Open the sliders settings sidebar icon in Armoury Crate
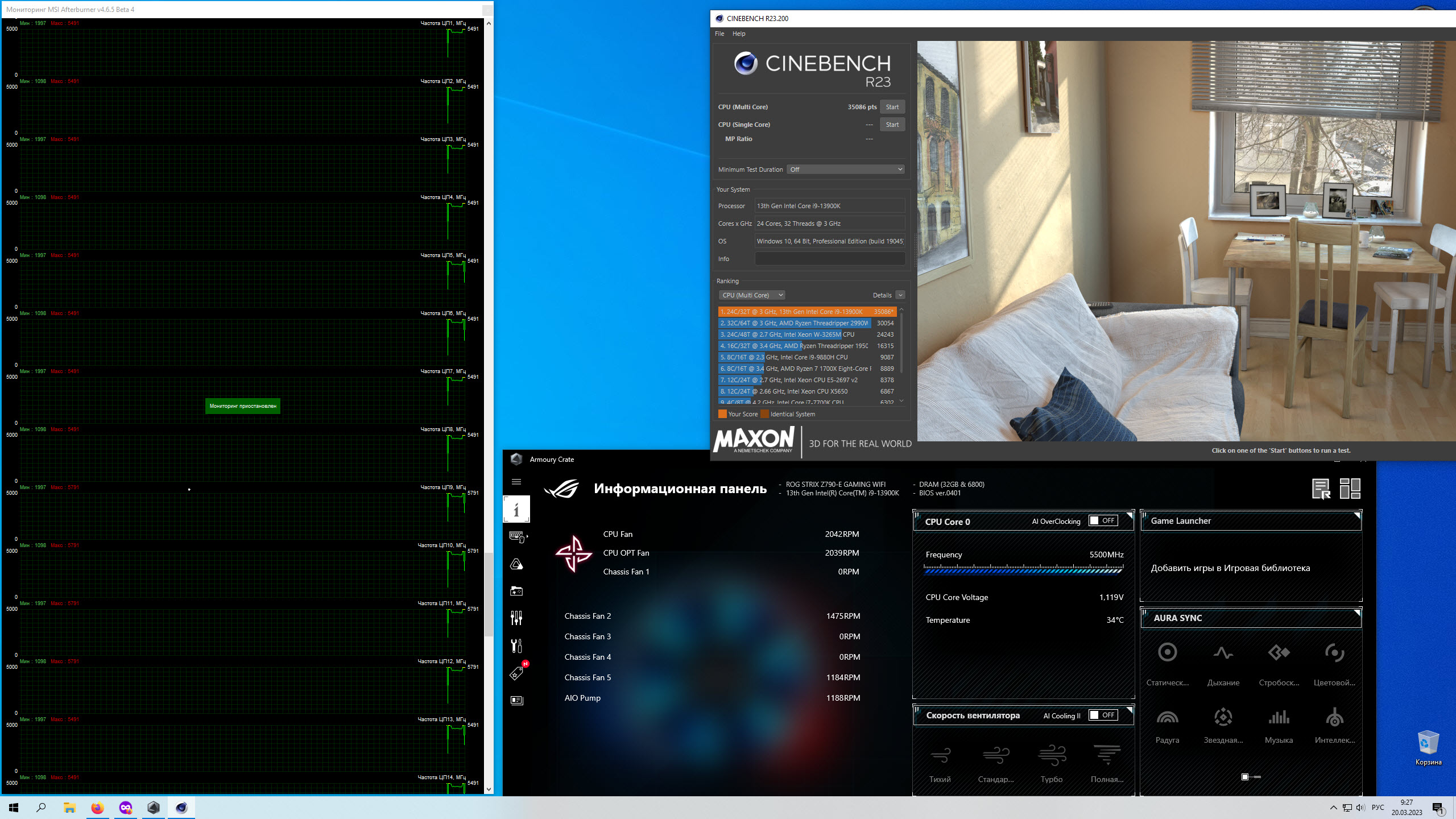The height and width of the screenshot is (819, 1456). (x=516, y=618)
